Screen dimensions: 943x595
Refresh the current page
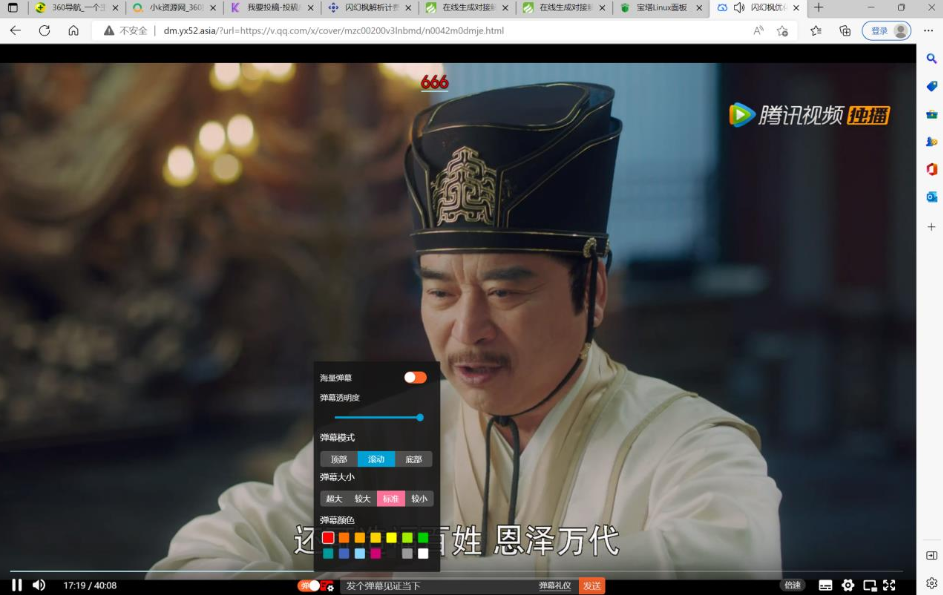coord(45,31)
